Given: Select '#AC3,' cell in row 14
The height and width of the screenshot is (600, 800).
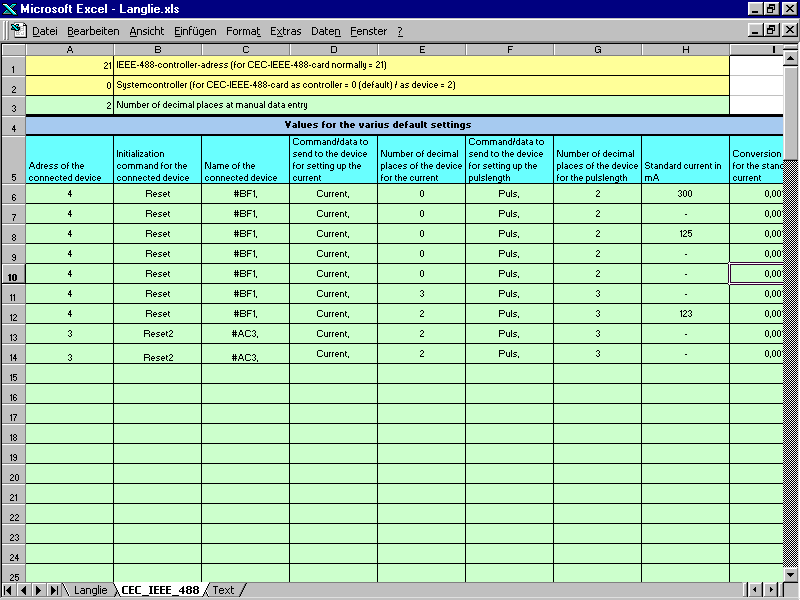Looking at the screenshot, I should (x=245, y=354).
